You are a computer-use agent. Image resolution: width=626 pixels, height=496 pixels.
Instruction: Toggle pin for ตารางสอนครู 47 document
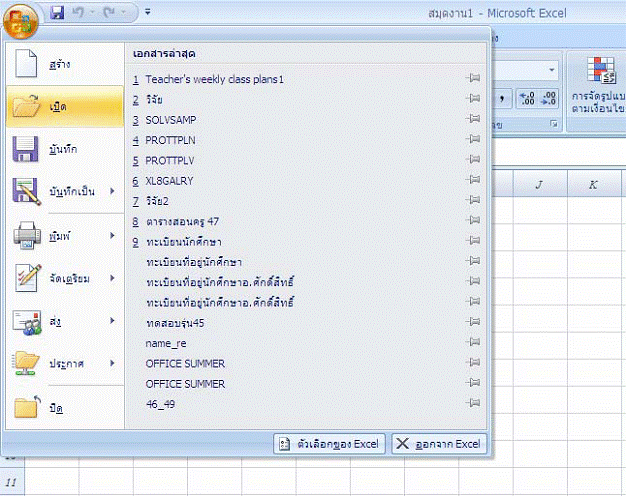point(473,220)
